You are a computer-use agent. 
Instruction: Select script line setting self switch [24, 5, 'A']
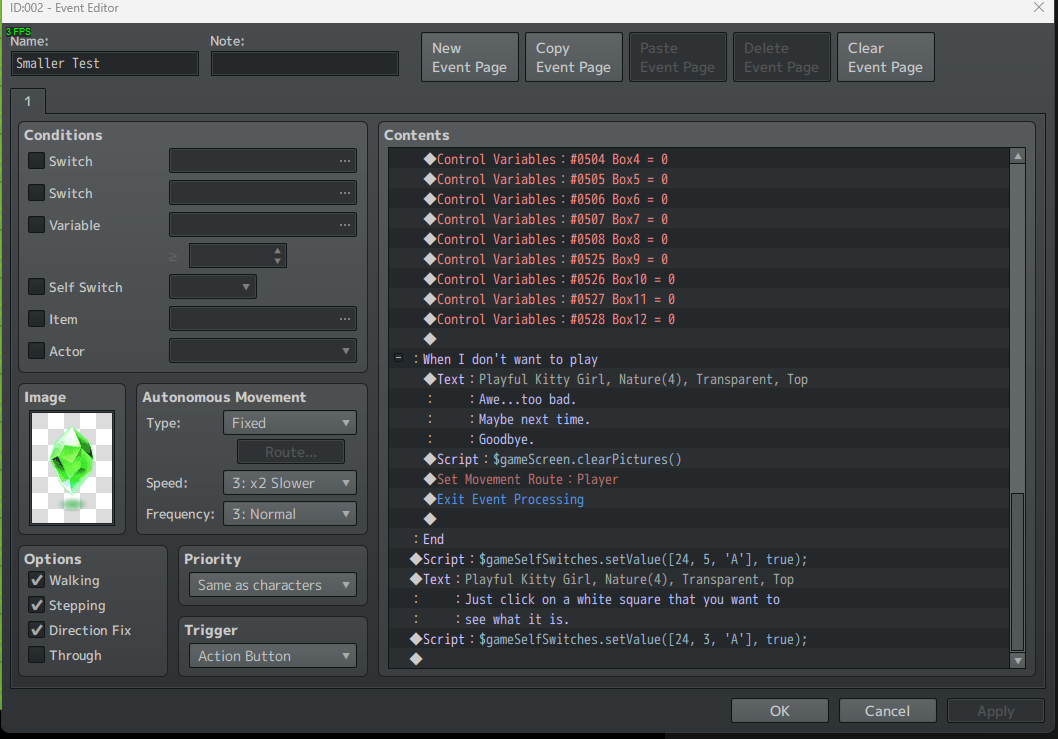pos(699,559)
